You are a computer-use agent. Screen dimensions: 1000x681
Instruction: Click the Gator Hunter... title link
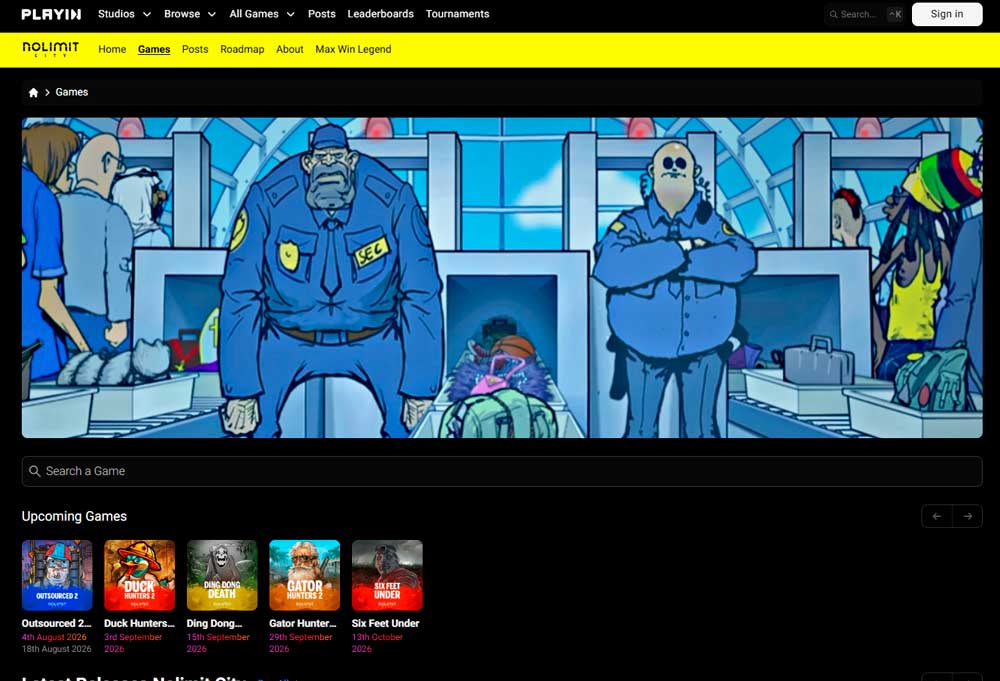point(303,623)
